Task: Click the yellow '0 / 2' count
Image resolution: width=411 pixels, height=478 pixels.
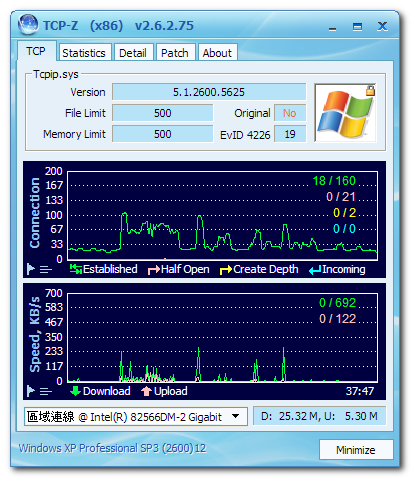Action: [345, 212]
